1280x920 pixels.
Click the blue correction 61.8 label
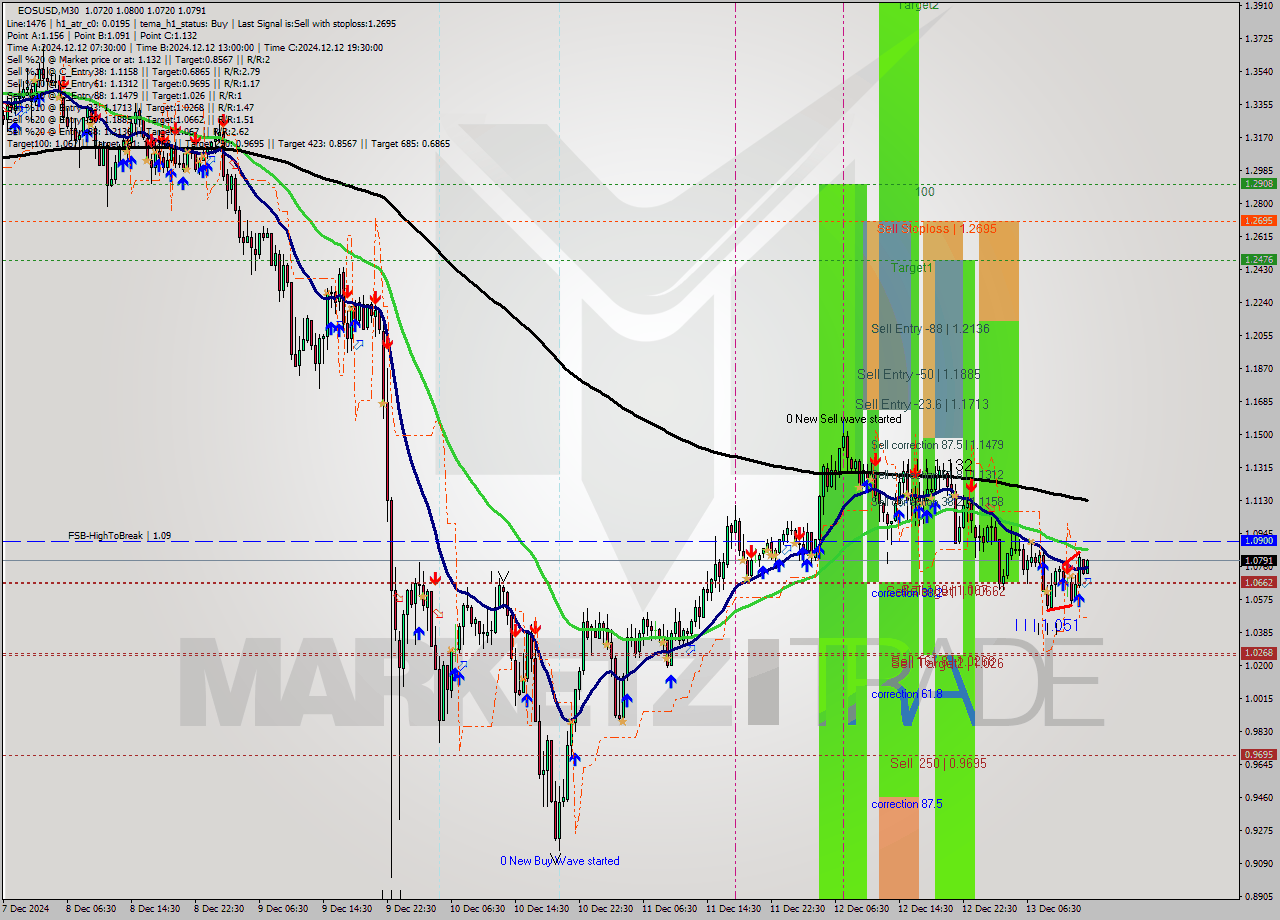tap(906, 694)
